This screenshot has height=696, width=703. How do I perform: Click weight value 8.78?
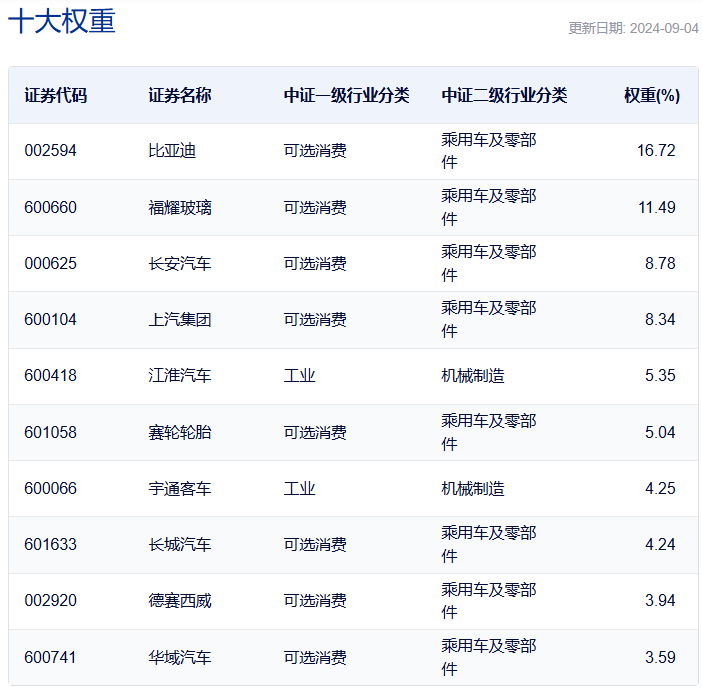pyautogui.click(x=660, y=264)
